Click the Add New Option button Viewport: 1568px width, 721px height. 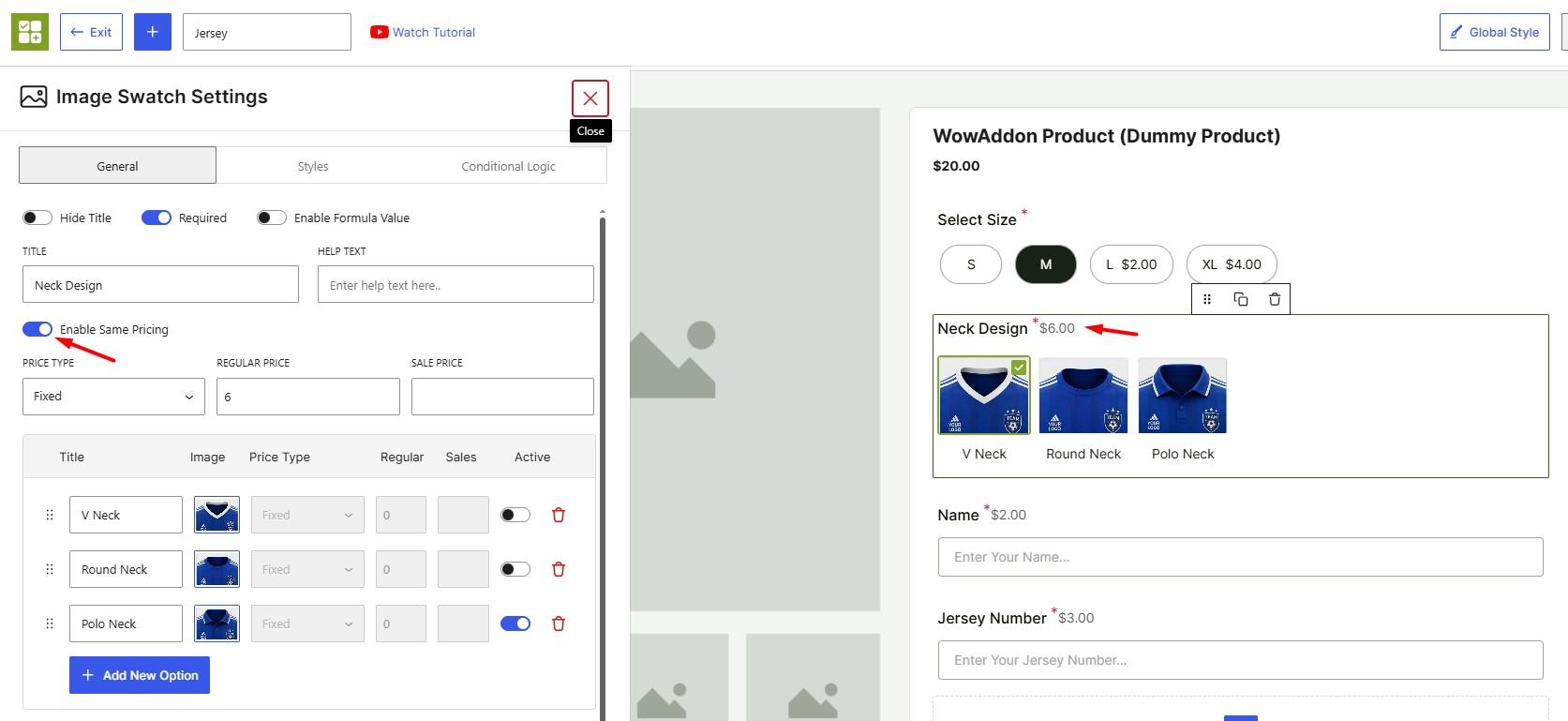point(140,675)
